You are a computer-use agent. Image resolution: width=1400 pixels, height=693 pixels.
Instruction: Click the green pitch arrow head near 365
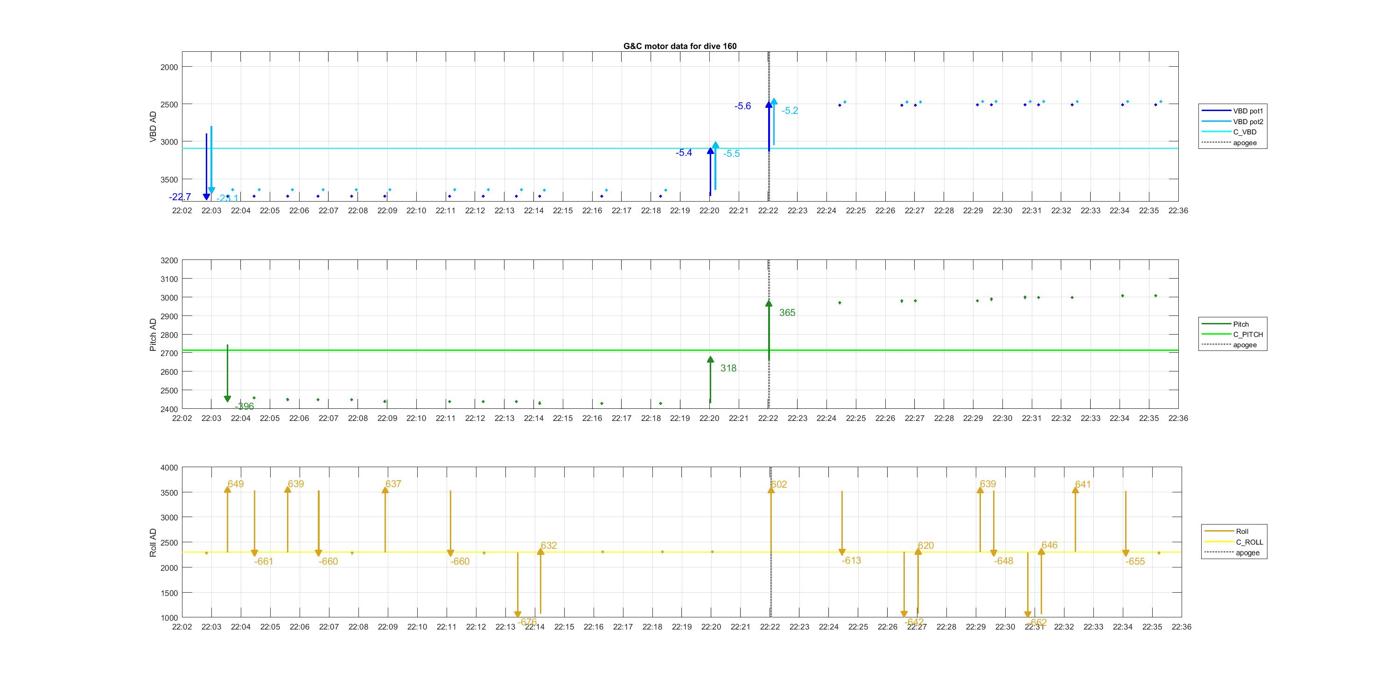[769, 303]
